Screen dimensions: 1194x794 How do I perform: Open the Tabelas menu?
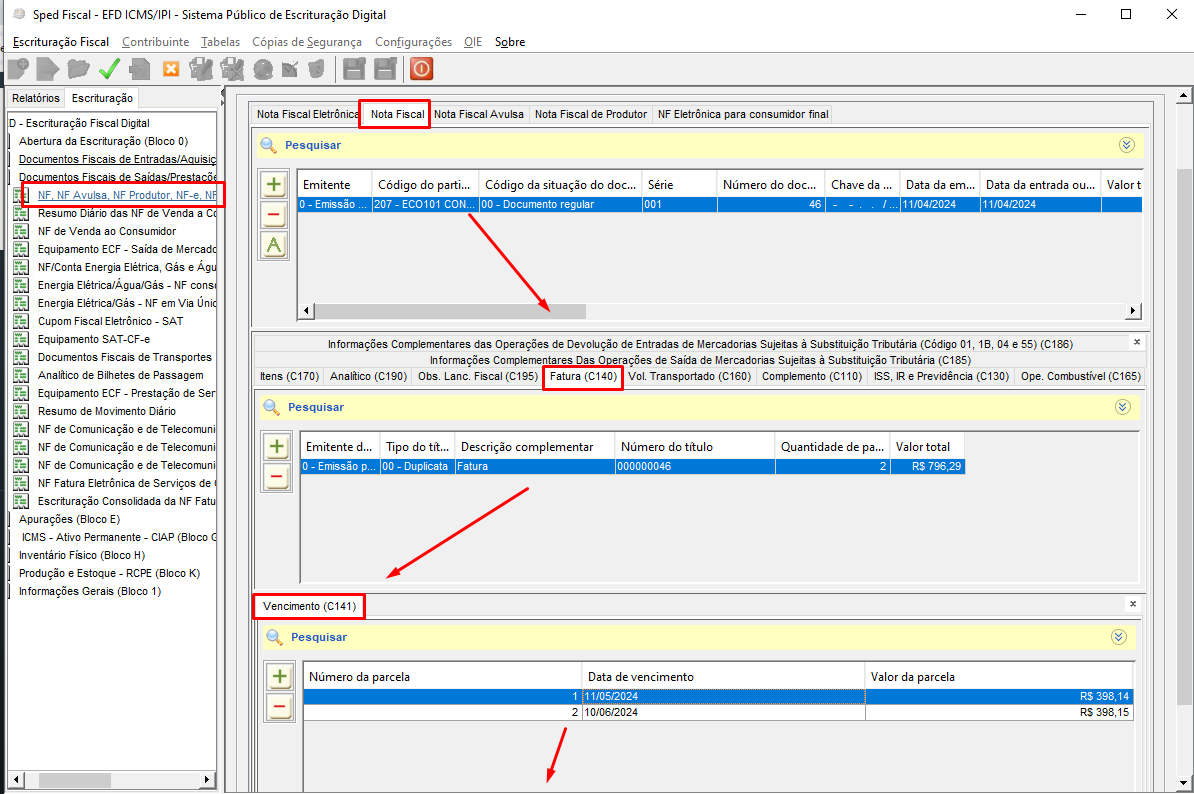[x=220, y=42]
